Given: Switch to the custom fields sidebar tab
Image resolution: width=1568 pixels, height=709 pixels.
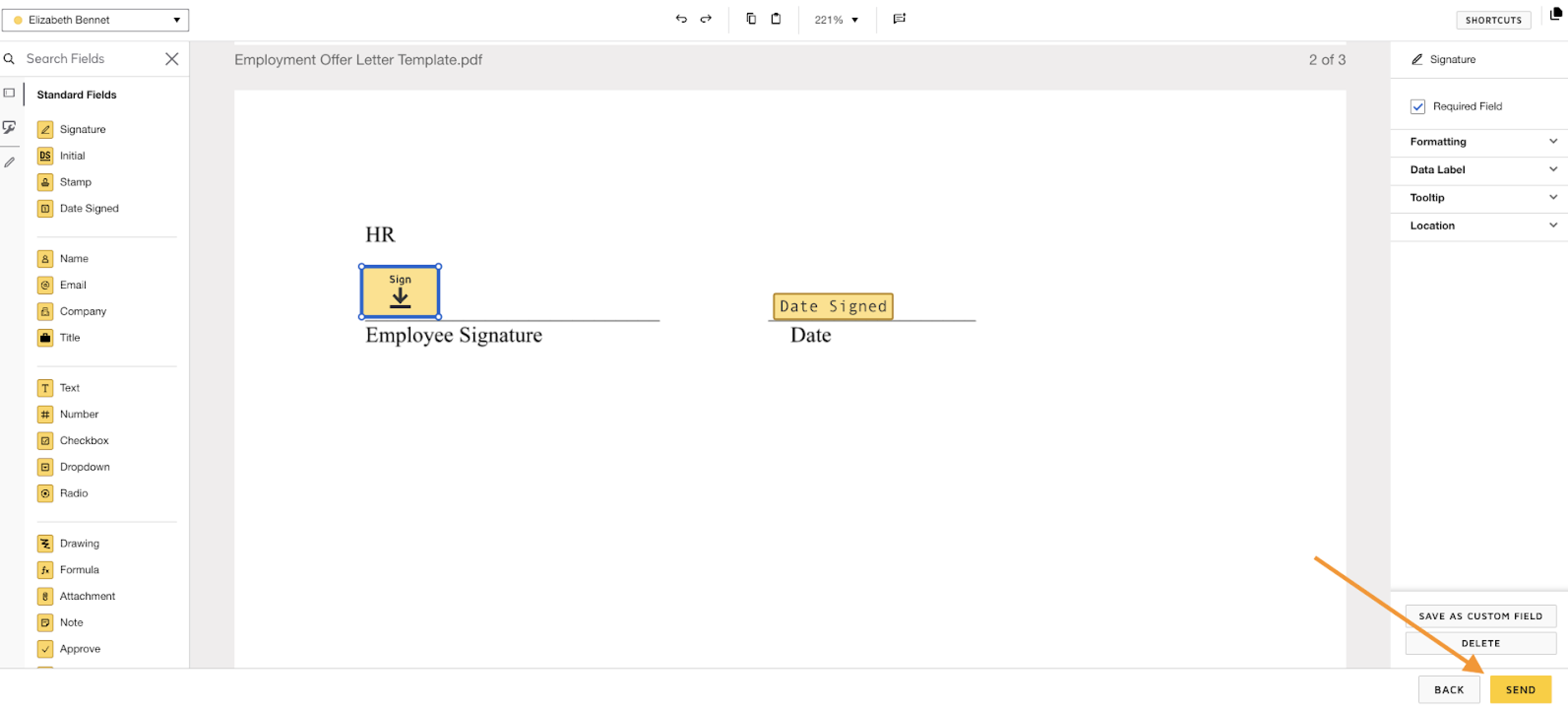Looking at the screenshot, I should (x=9, y=128).
